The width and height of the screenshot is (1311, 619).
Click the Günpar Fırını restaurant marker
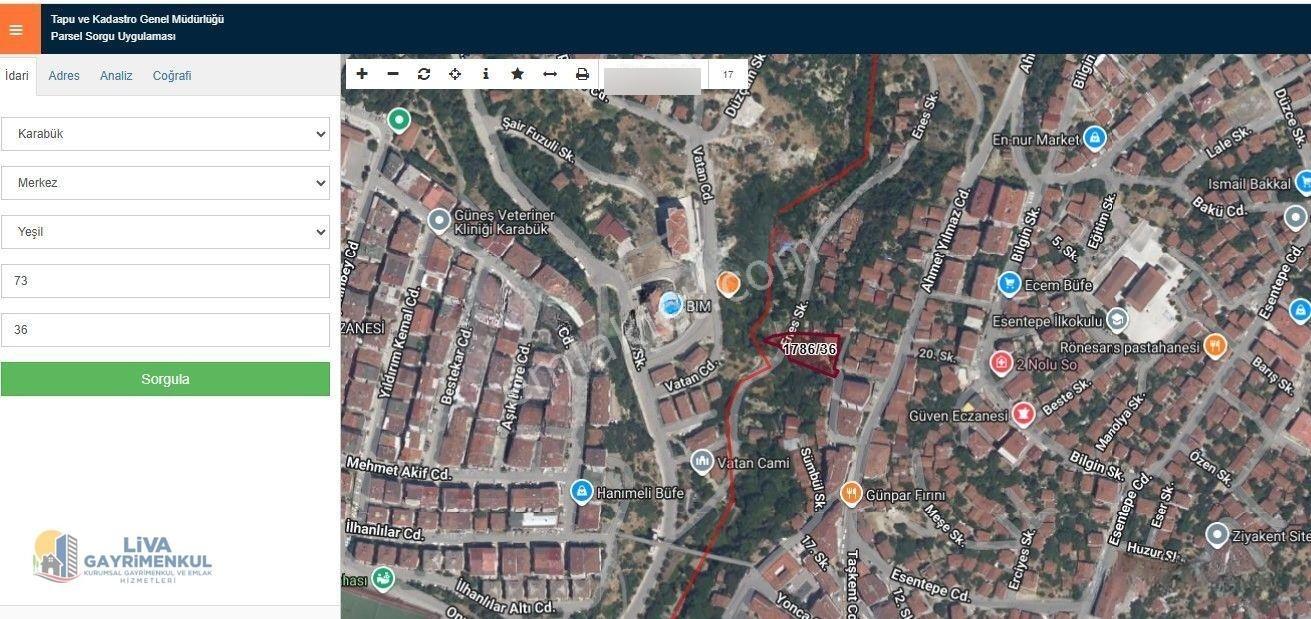pyautogui.click(x=851, y=493)
